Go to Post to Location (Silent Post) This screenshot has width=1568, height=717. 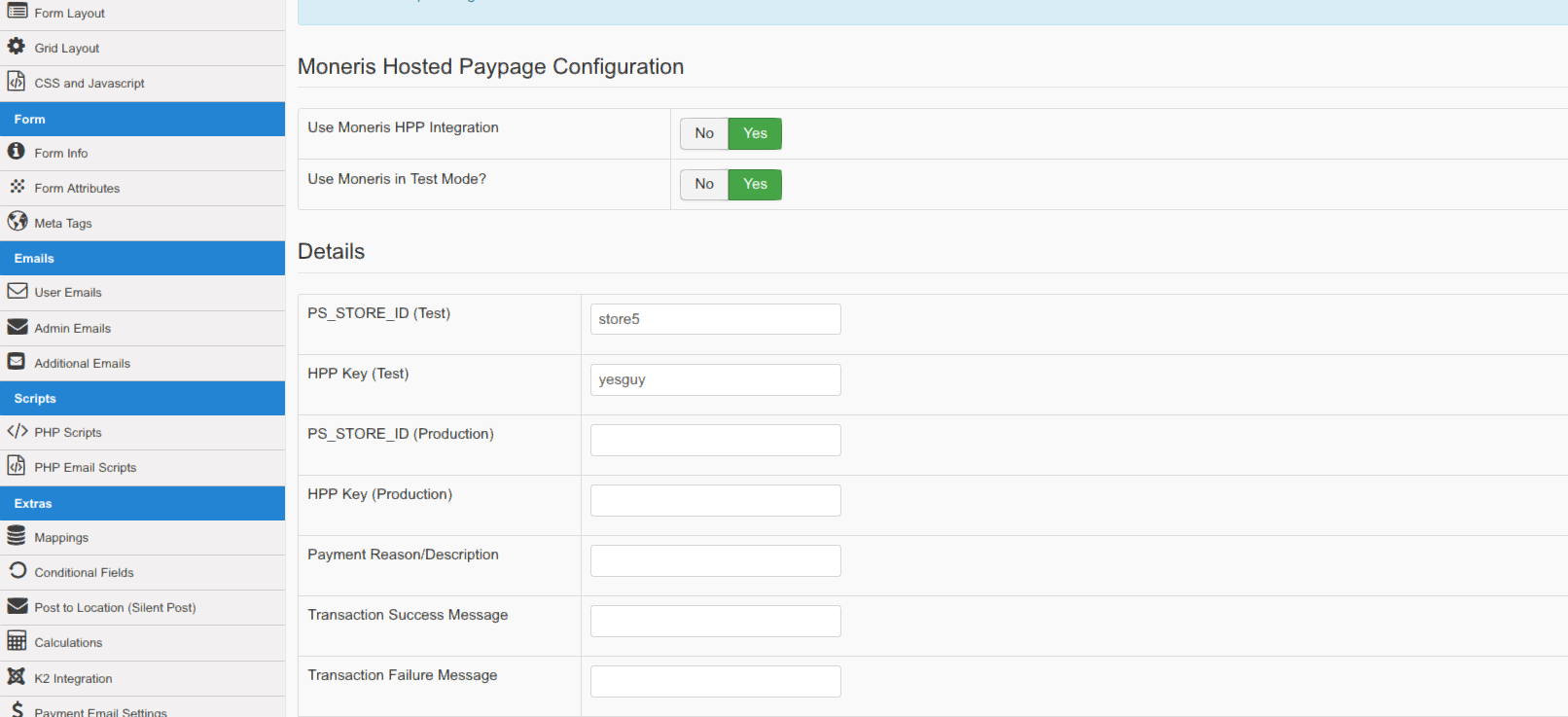tap(115, 608)
